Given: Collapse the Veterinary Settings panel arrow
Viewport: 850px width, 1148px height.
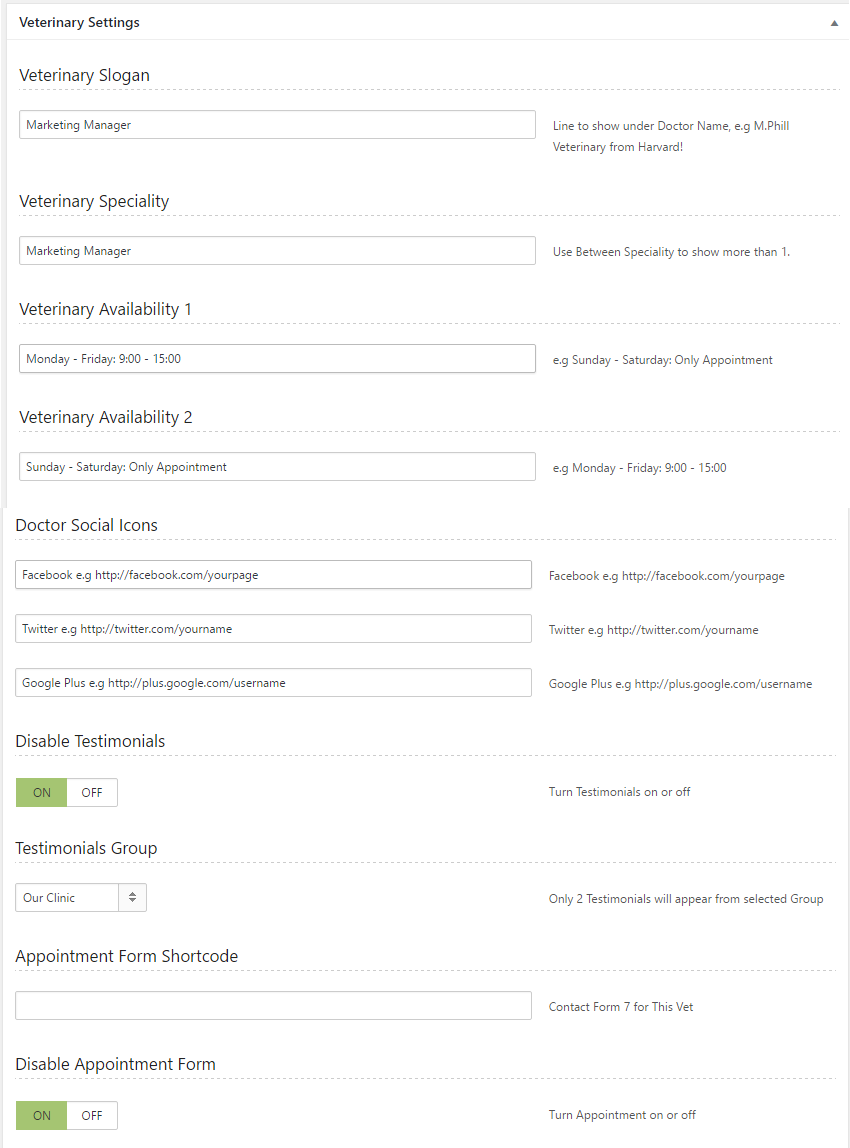Looking at the screenshot, I should click(834, 22).
